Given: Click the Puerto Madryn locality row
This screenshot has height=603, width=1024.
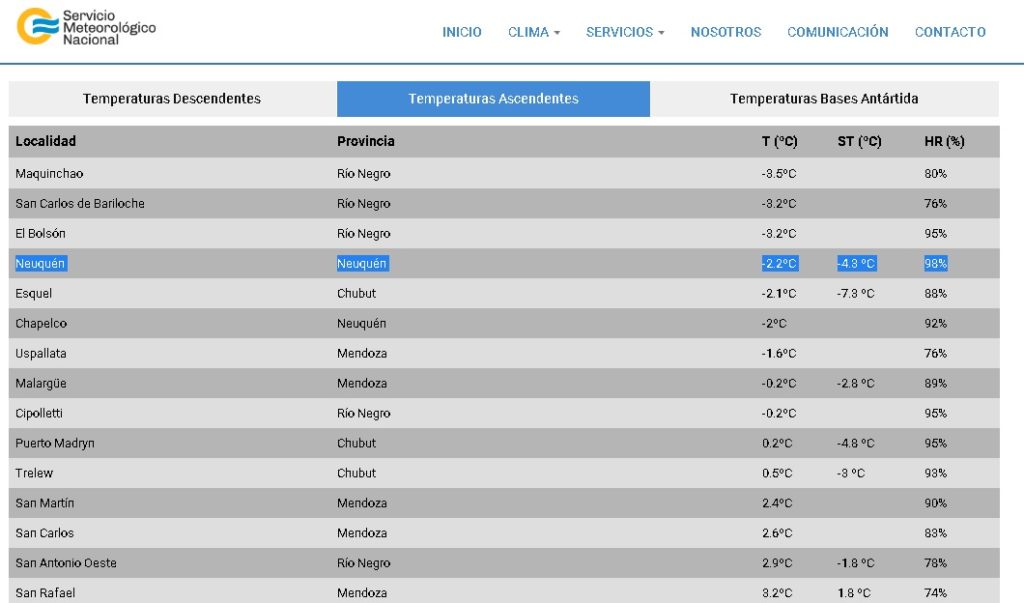Looking at the screenshot, I should click(55, 443).
